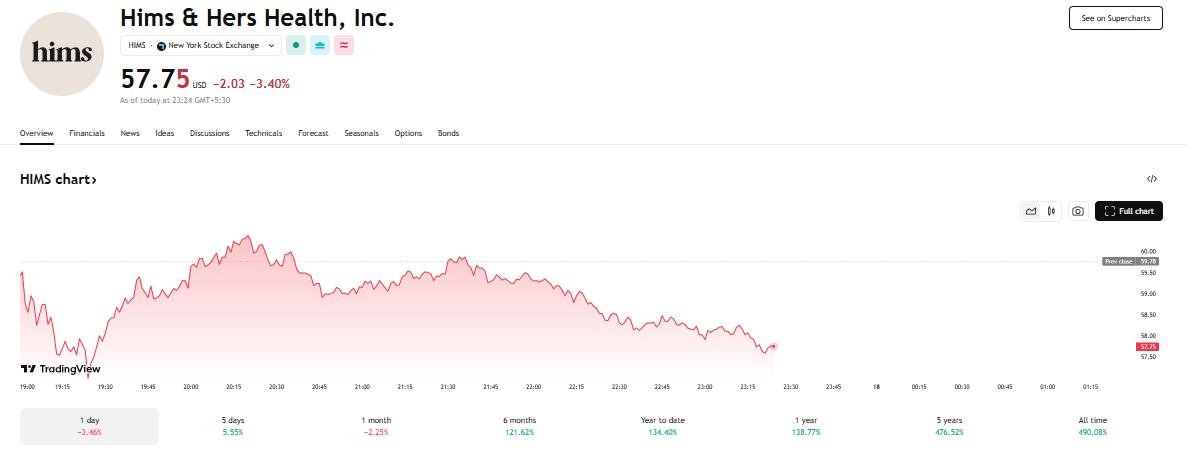
Task: Click the 01:15 time axis label
Action: [x=1090, y=386]
